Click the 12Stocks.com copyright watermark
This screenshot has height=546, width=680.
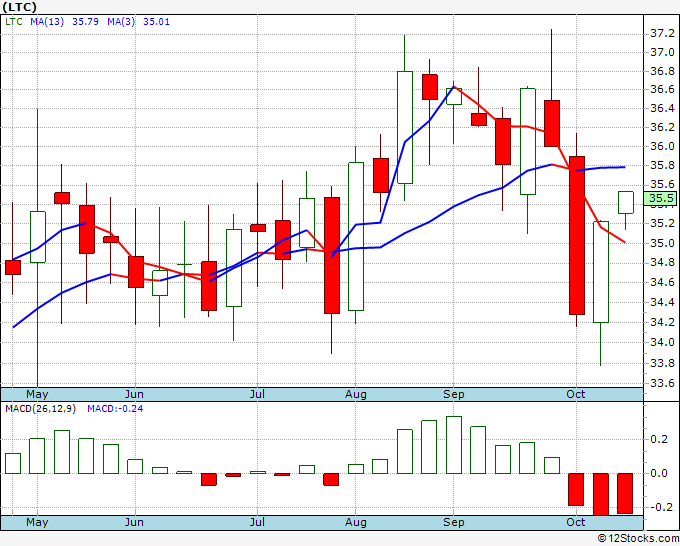pos(638,538)
